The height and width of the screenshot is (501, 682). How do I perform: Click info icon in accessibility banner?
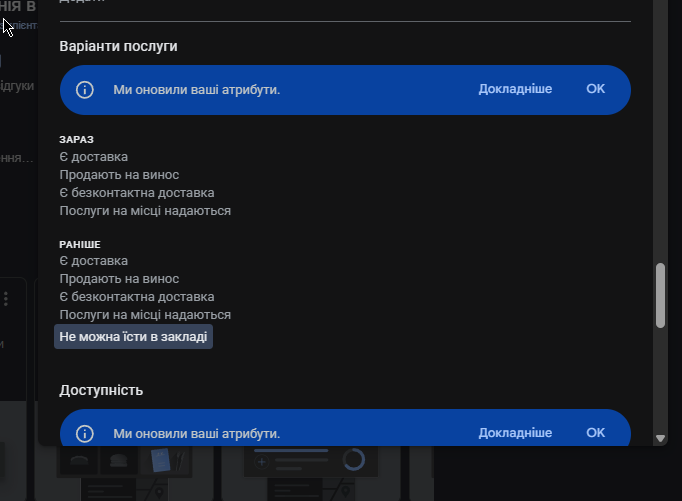click(85, 434)
